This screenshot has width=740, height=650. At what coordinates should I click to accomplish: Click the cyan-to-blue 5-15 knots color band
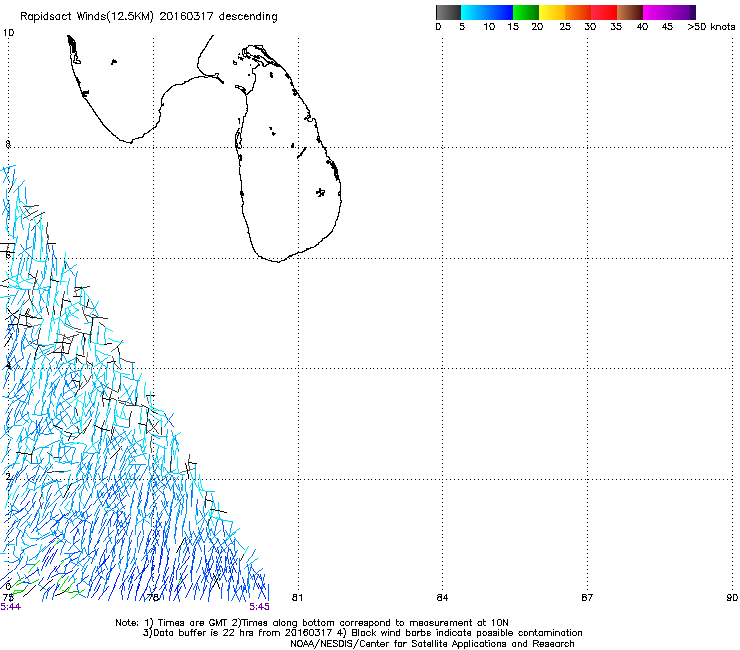point(487,12)
